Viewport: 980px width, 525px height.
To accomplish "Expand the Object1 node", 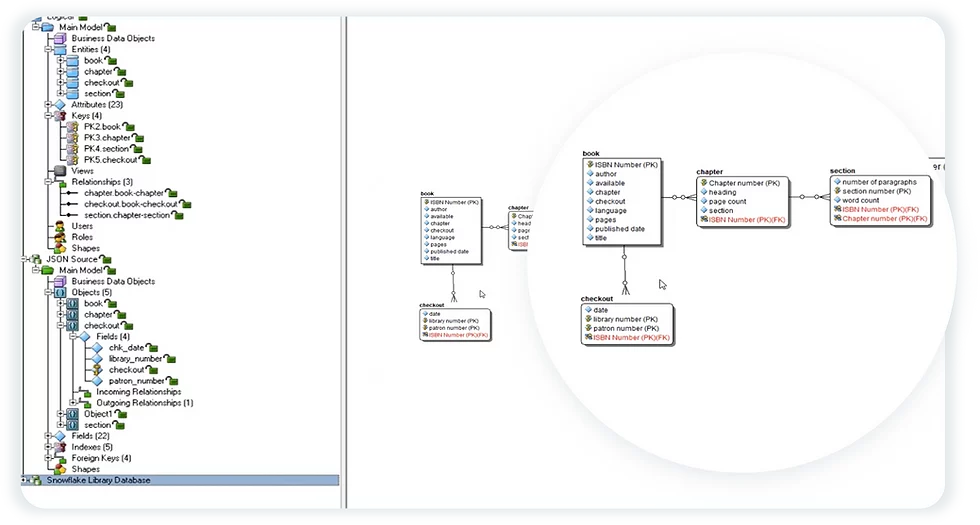I will 61,414.
